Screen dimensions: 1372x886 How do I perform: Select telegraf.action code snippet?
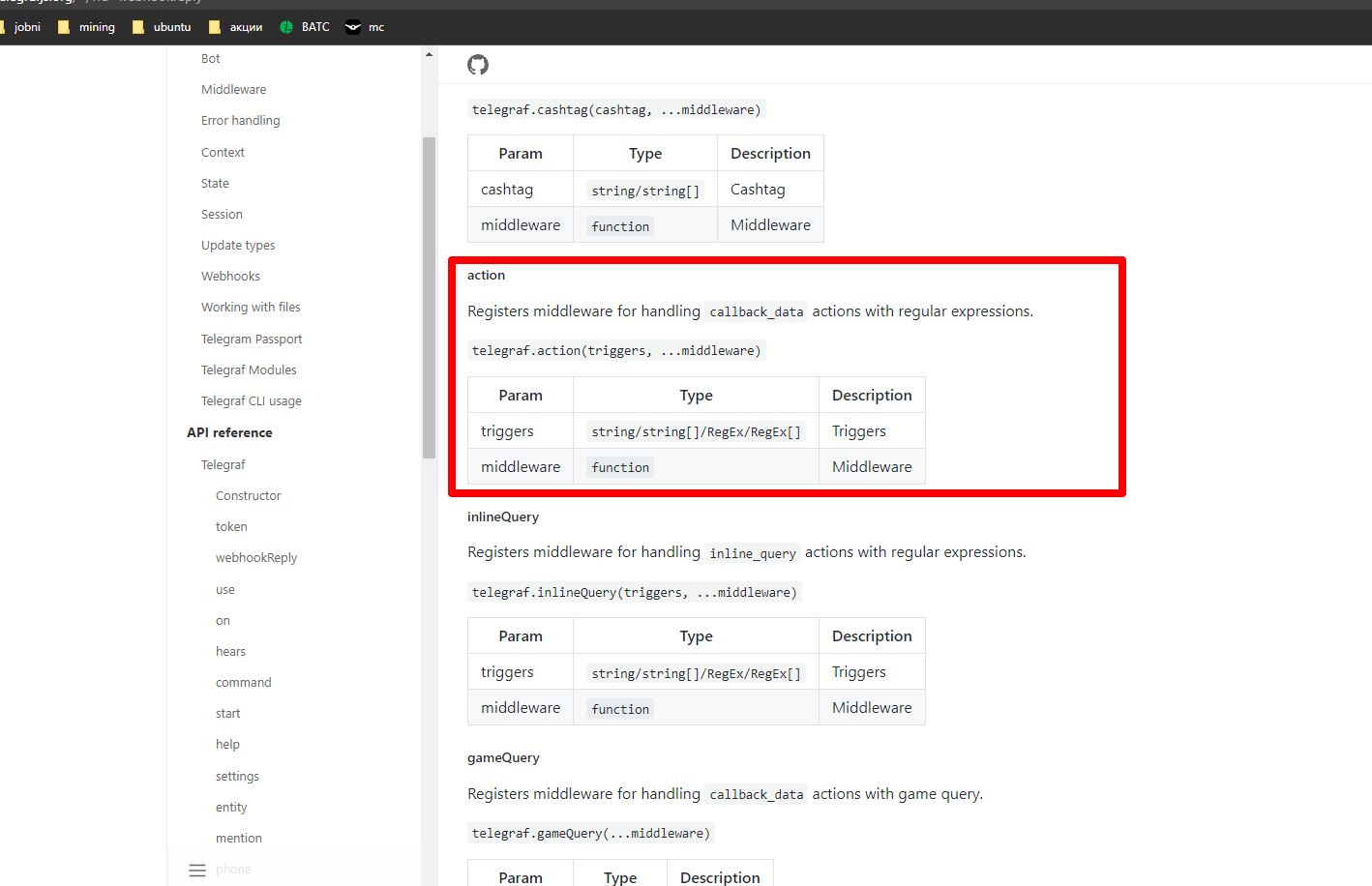tap(616, 351)
